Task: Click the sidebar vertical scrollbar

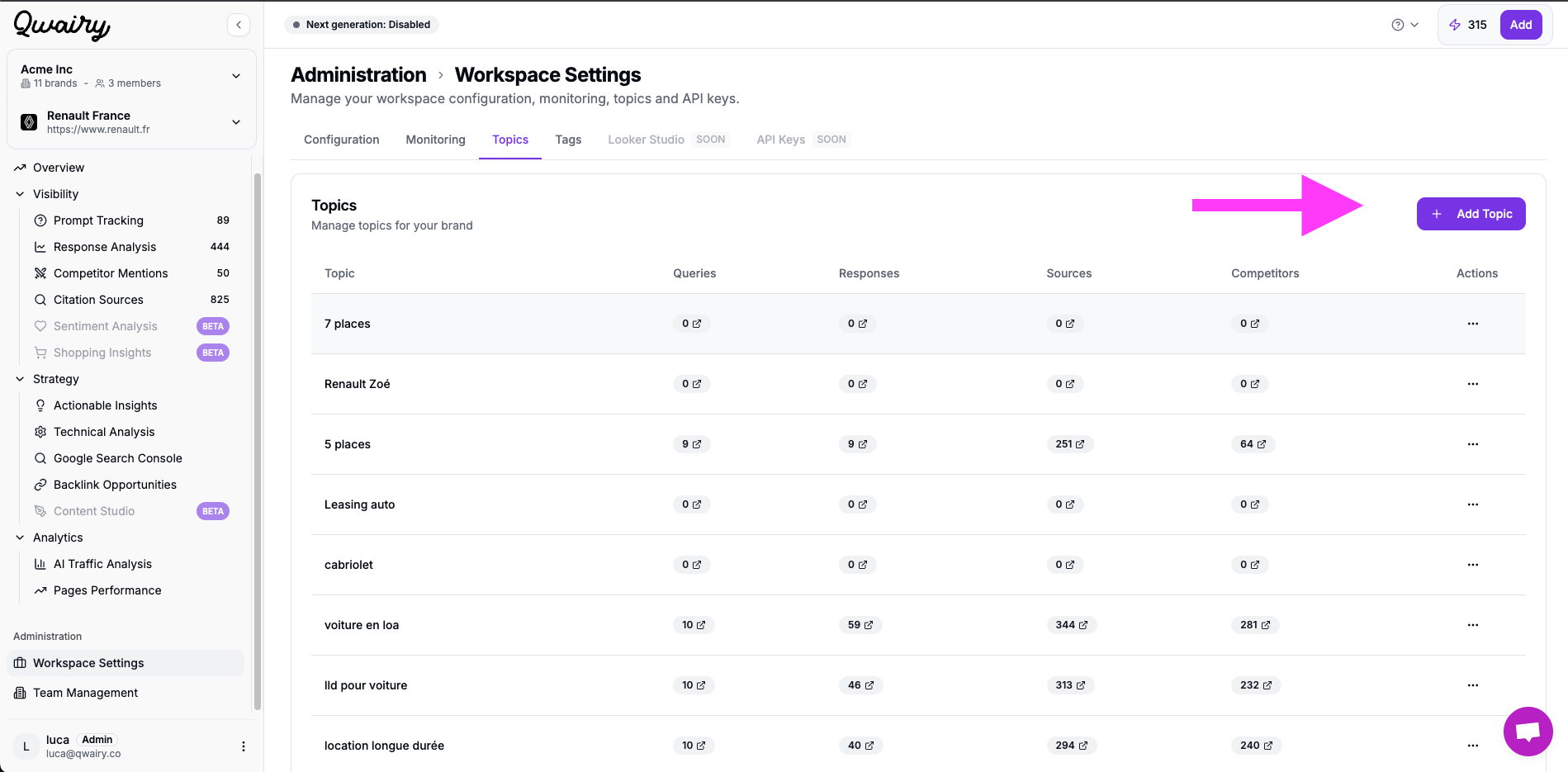Action: [x=258, y=442]
